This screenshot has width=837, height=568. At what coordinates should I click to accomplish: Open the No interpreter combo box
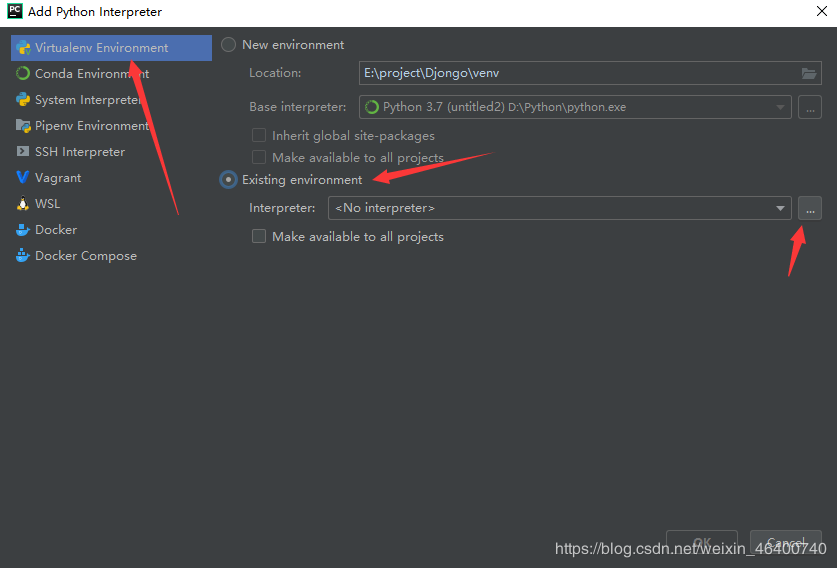559,208
